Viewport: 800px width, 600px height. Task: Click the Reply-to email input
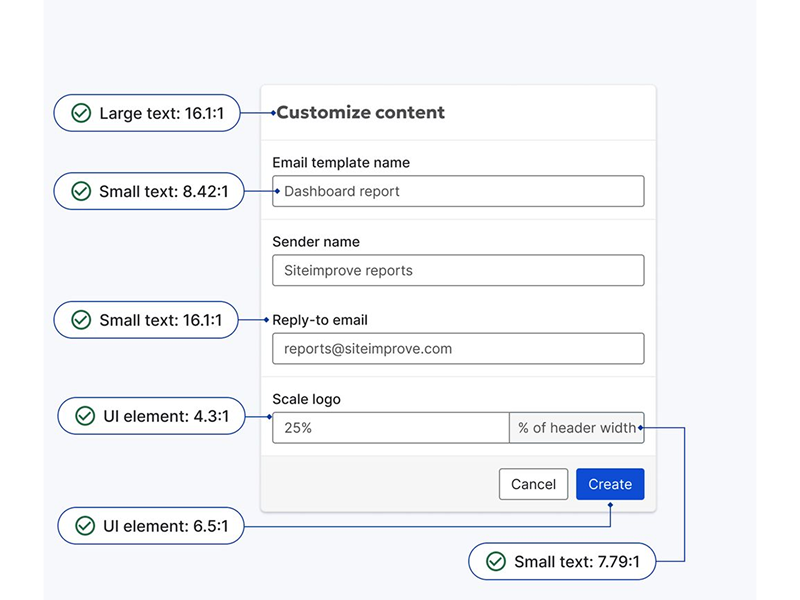click(457, 348)
